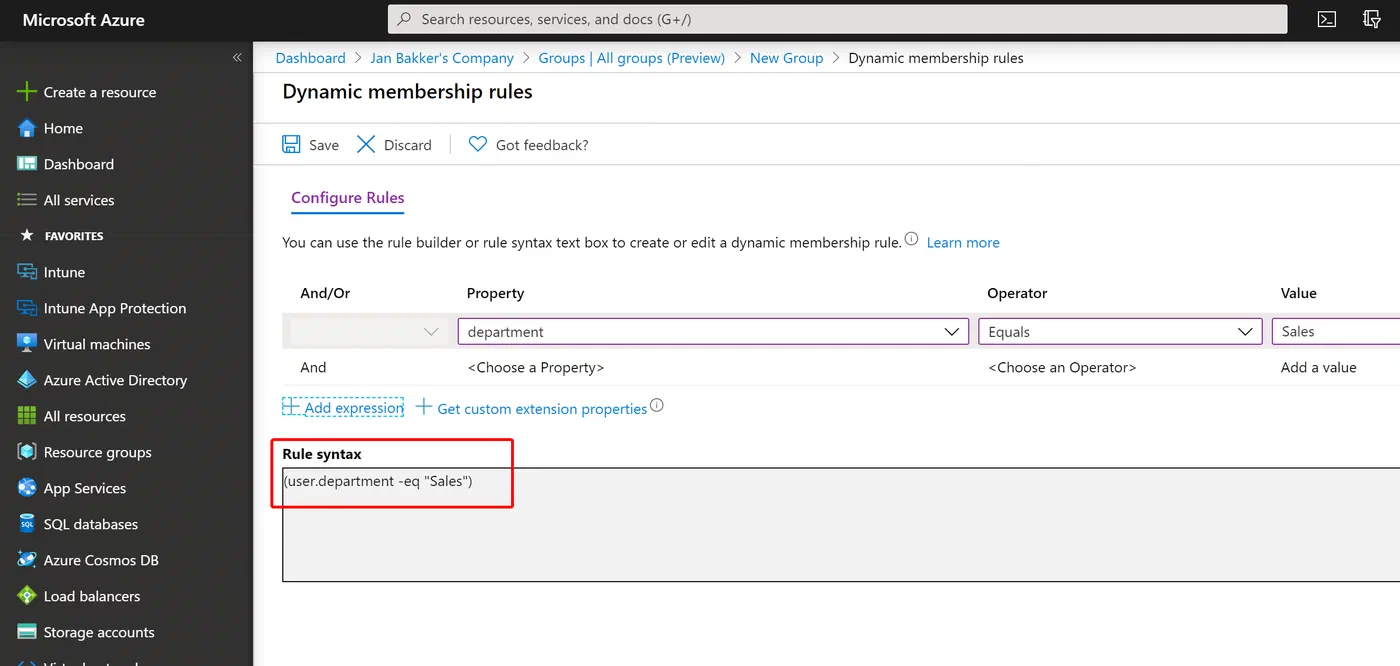
Task: Go to Dashboard breadcrumb link
Action: coord(311,58)
